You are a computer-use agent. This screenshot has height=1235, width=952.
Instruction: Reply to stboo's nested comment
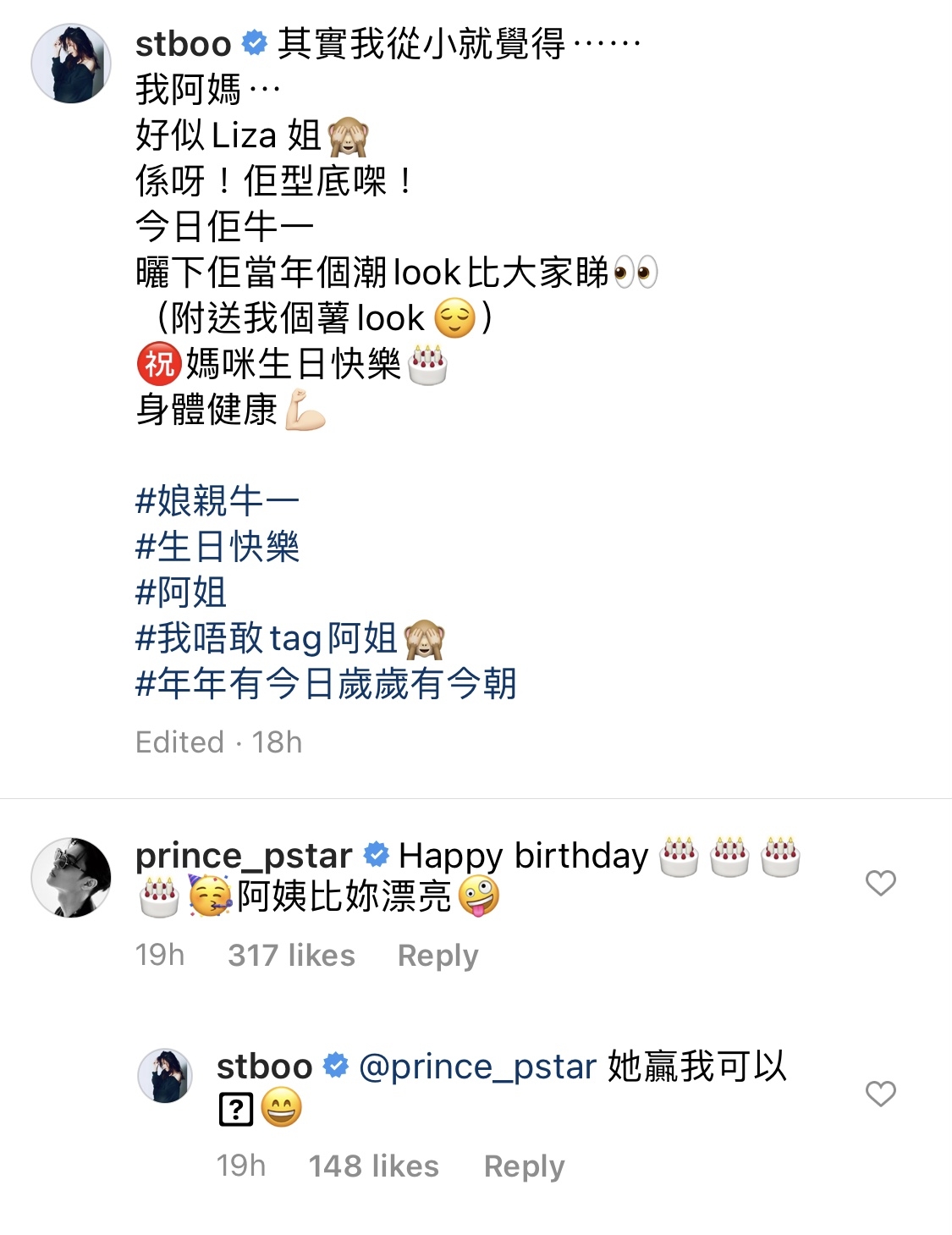[524, 1166]
